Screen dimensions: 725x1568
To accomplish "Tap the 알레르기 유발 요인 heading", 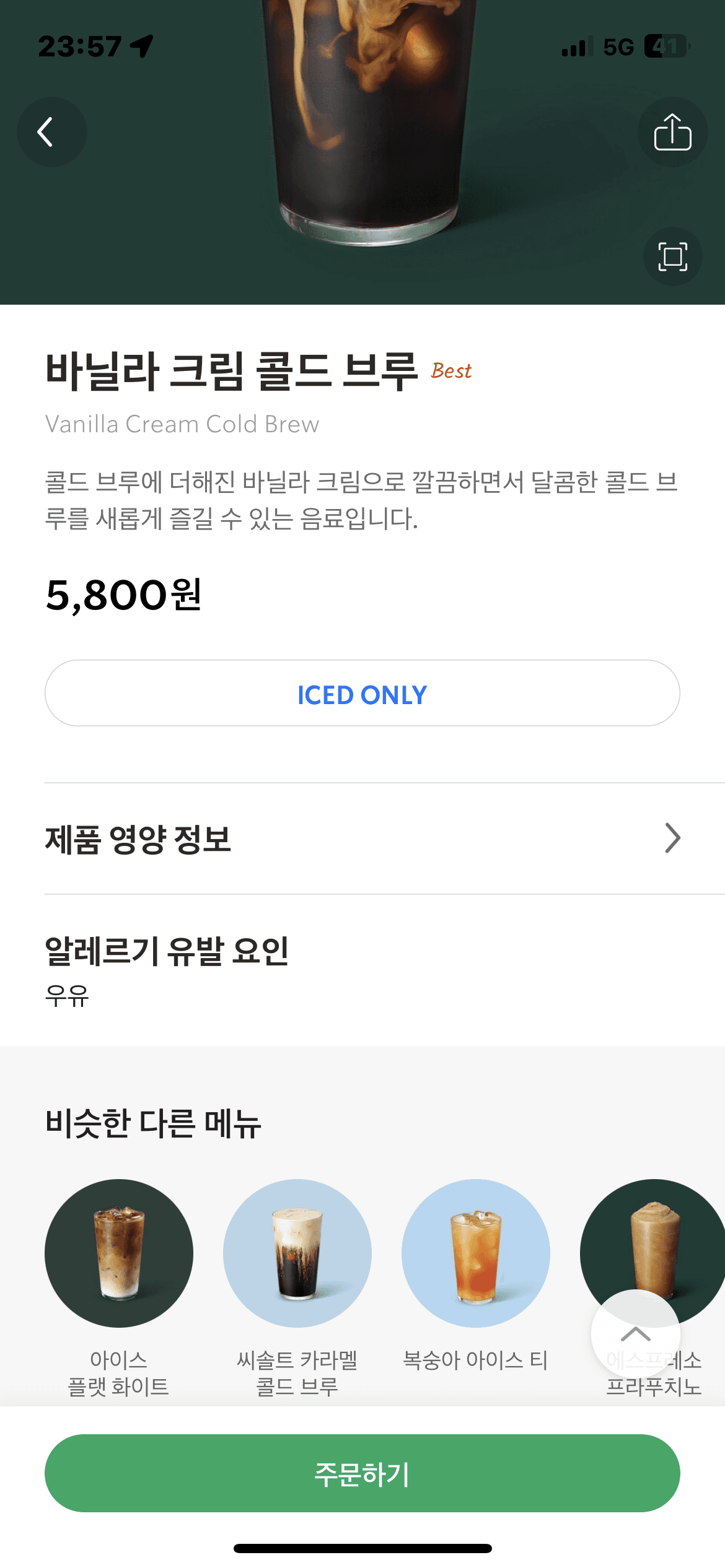I will click(x=167, y=951).
